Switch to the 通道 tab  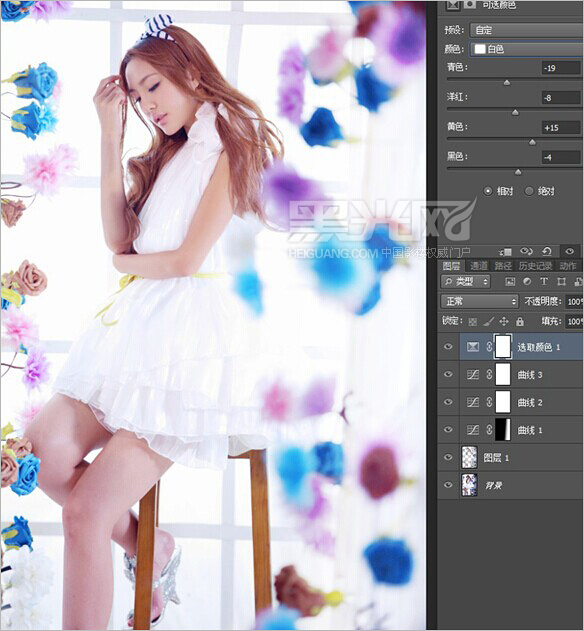479,266
